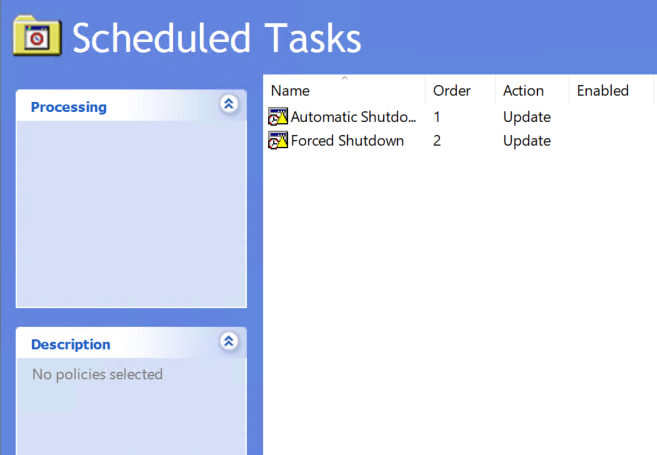The height and width of the screenshot is (455, 657).
Task: Collapse the Processing panel chevron
Action: 229,104
